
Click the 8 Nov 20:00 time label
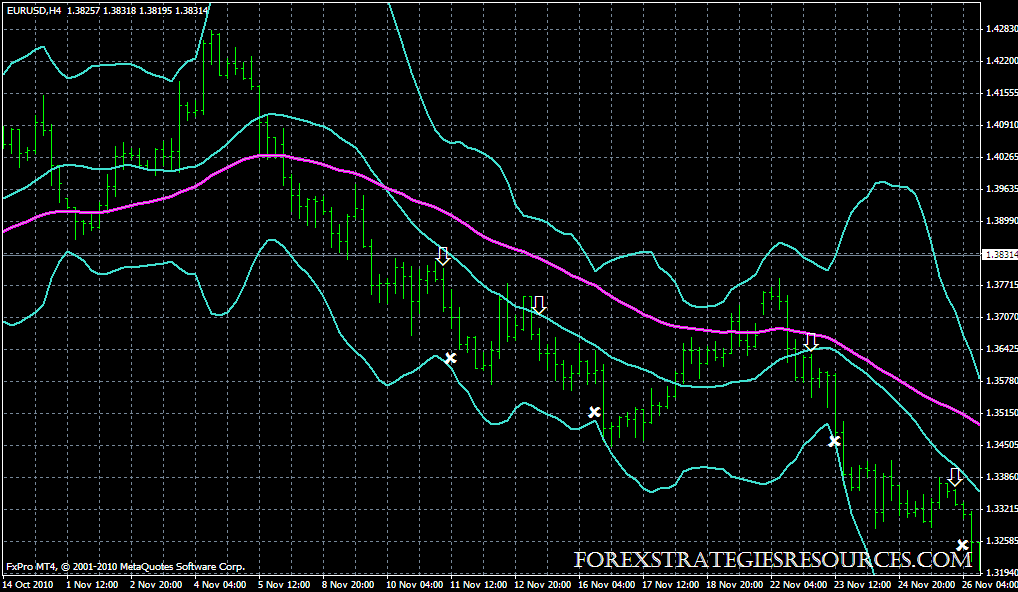(x=349, y=585)
